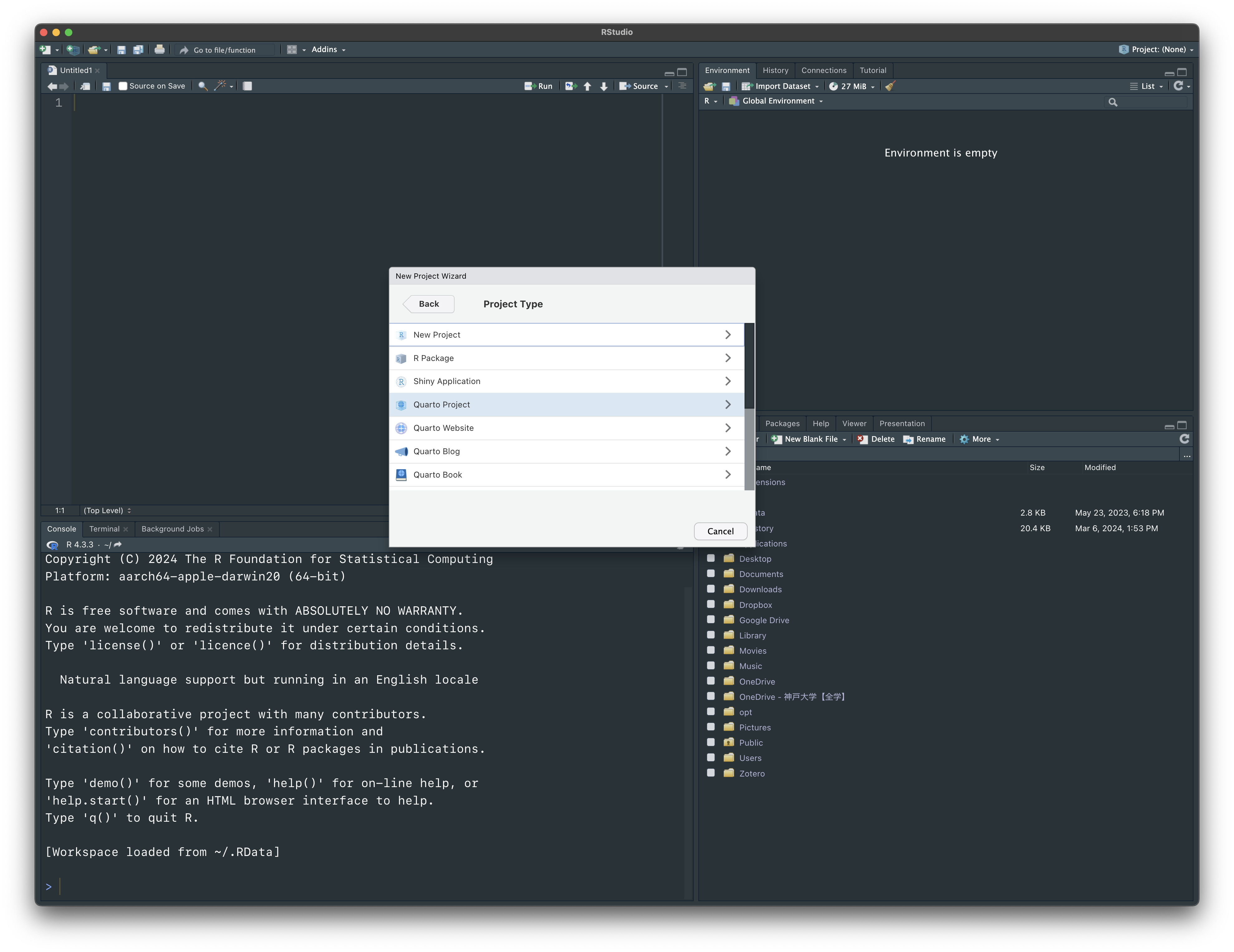Click the Cancel button in wizard
This screenshot has width=1234, height=952.
click(721, 531)
